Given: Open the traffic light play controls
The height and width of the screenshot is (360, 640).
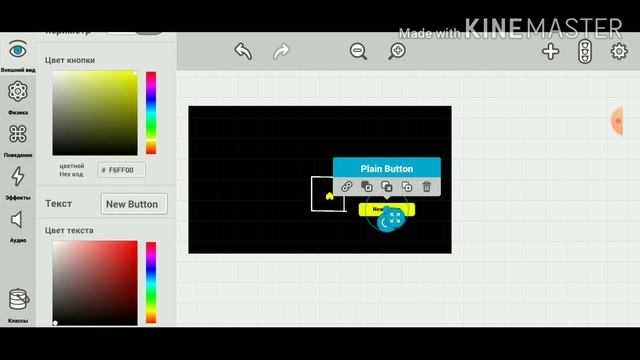Looking at the screenshot, I should click(x=585, y=51).
